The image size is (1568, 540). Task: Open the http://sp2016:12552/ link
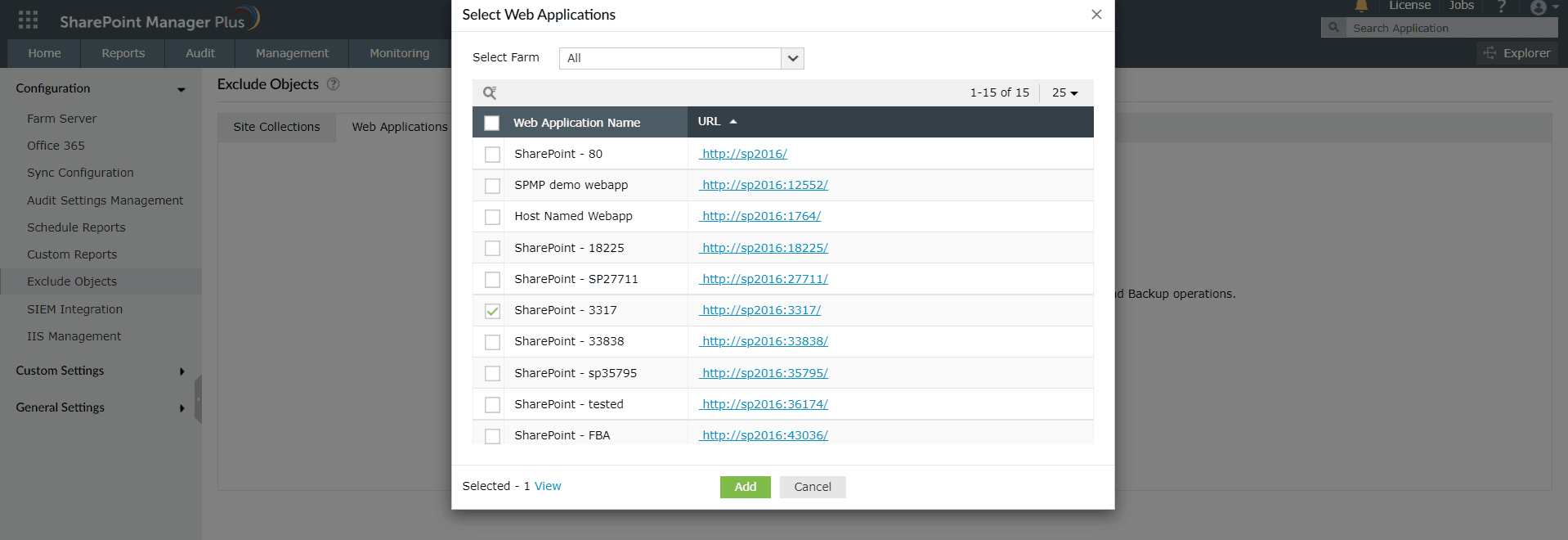tap(764, 185)
